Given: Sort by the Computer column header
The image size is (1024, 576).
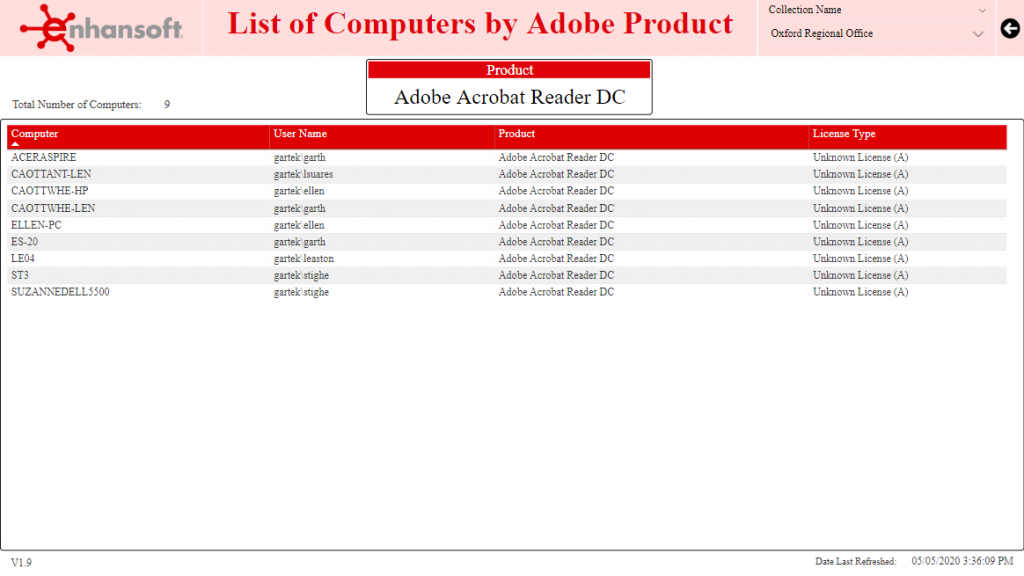Looking at the screenshot, I should pos(35,134).
